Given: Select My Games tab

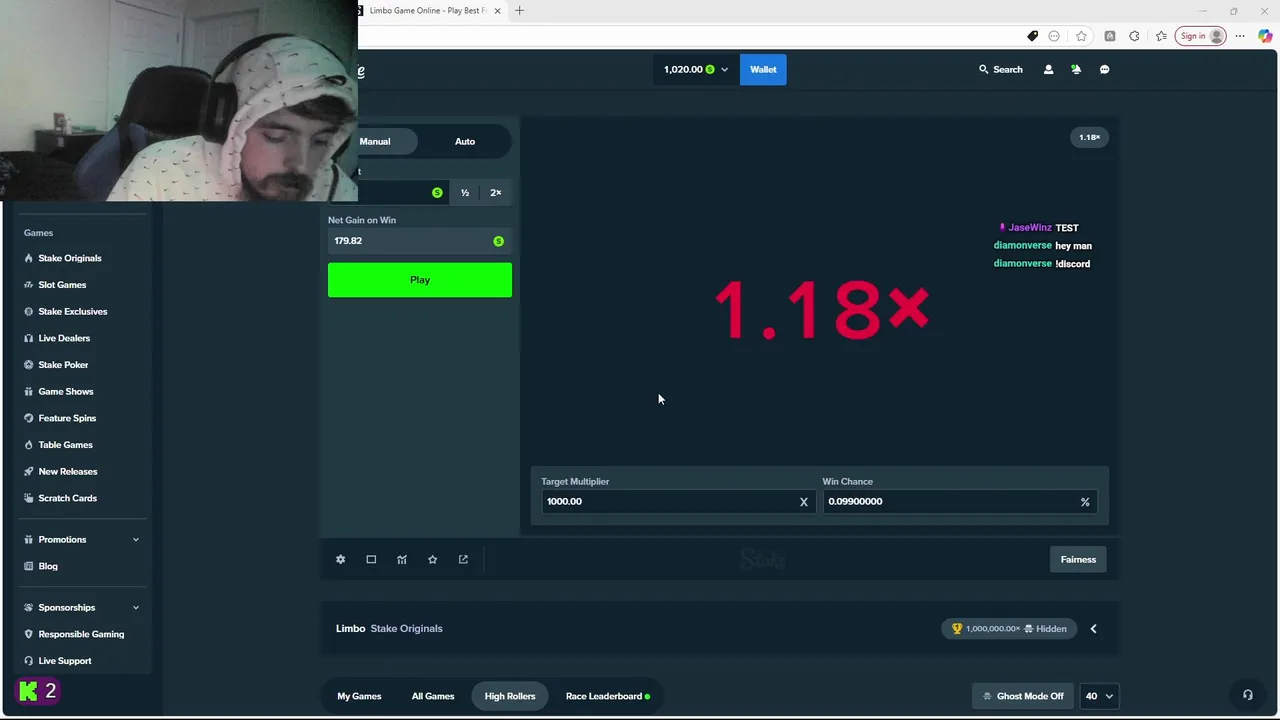Looking at the screenshot, I should point(359,696).
